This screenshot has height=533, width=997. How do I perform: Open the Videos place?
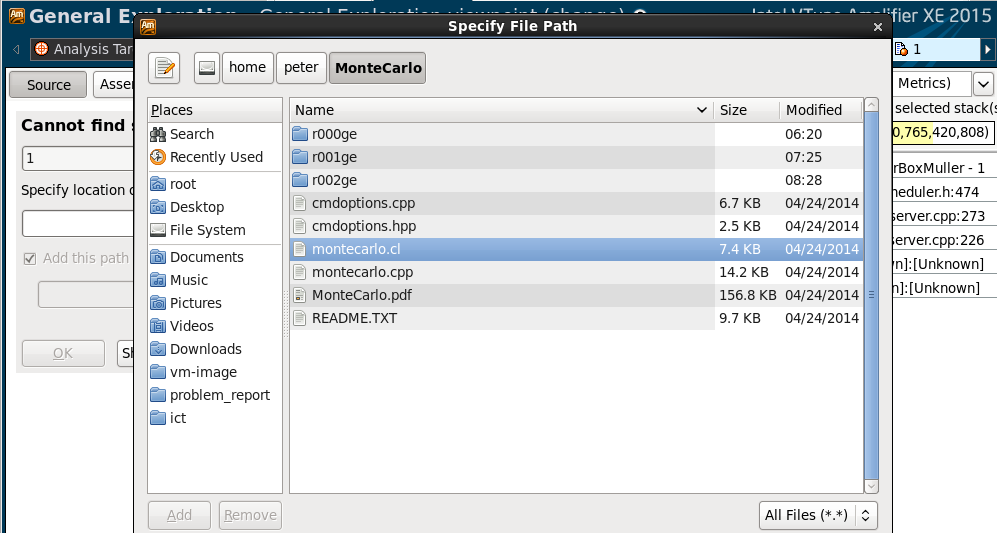coord(215,326)
